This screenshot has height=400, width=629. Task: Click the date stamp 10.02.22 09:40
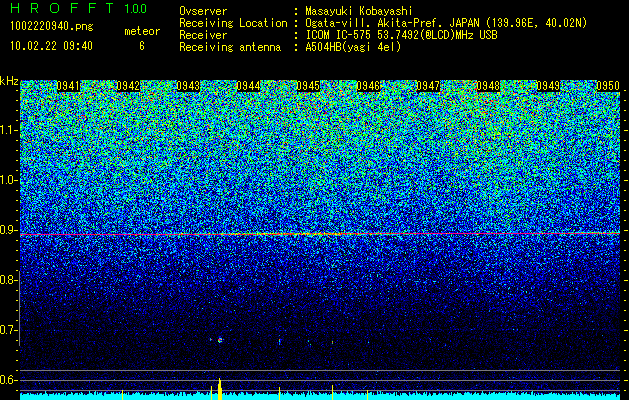51,46
